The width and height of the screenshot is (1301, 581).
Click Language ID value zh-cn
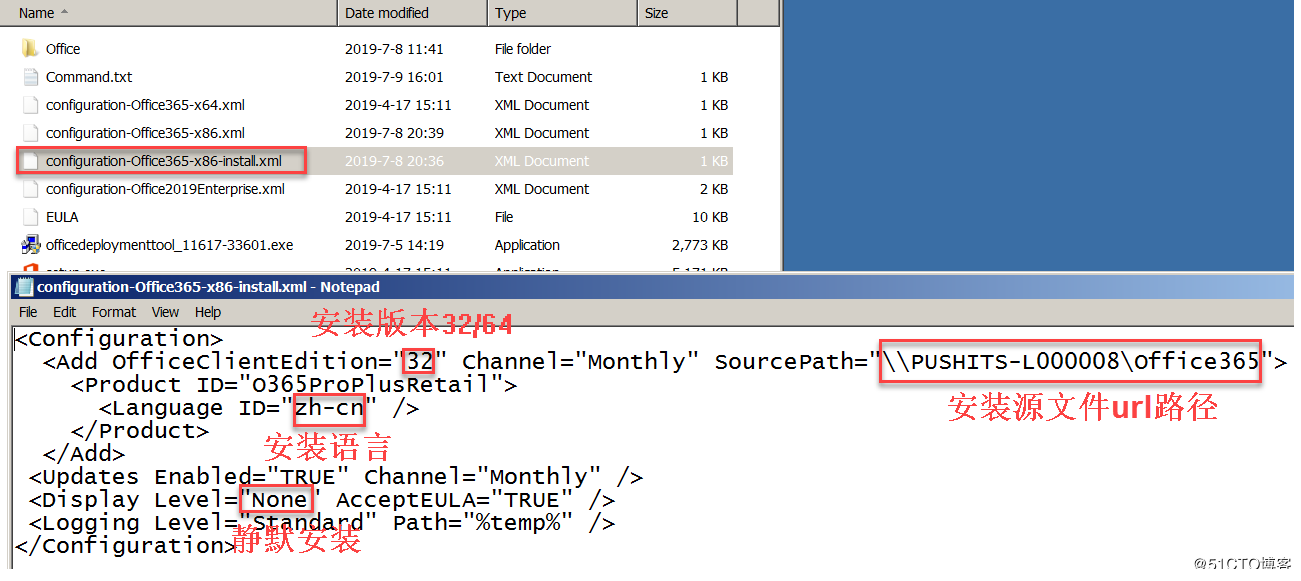coord(329,408)
